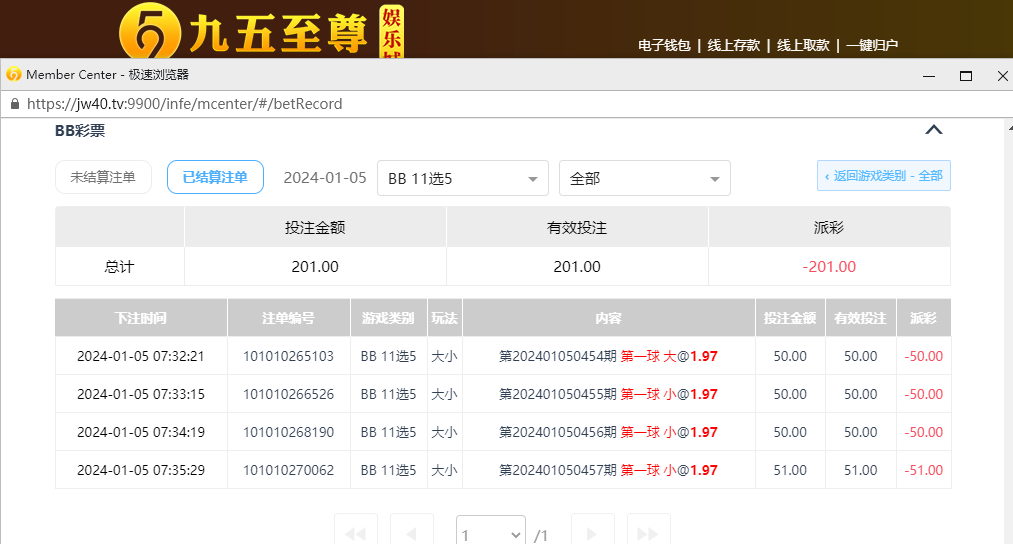Screen dimensions: 1013x544
Task: Open 线上存款 link in header
Action: click(733, 45)
